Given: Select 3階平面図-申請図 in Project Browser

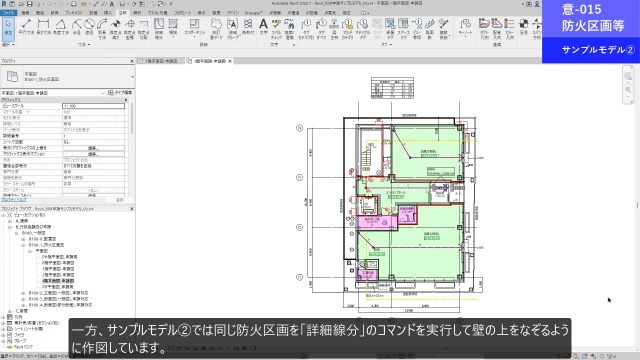Looking at the screenshot, I should (x=58, y=269).
